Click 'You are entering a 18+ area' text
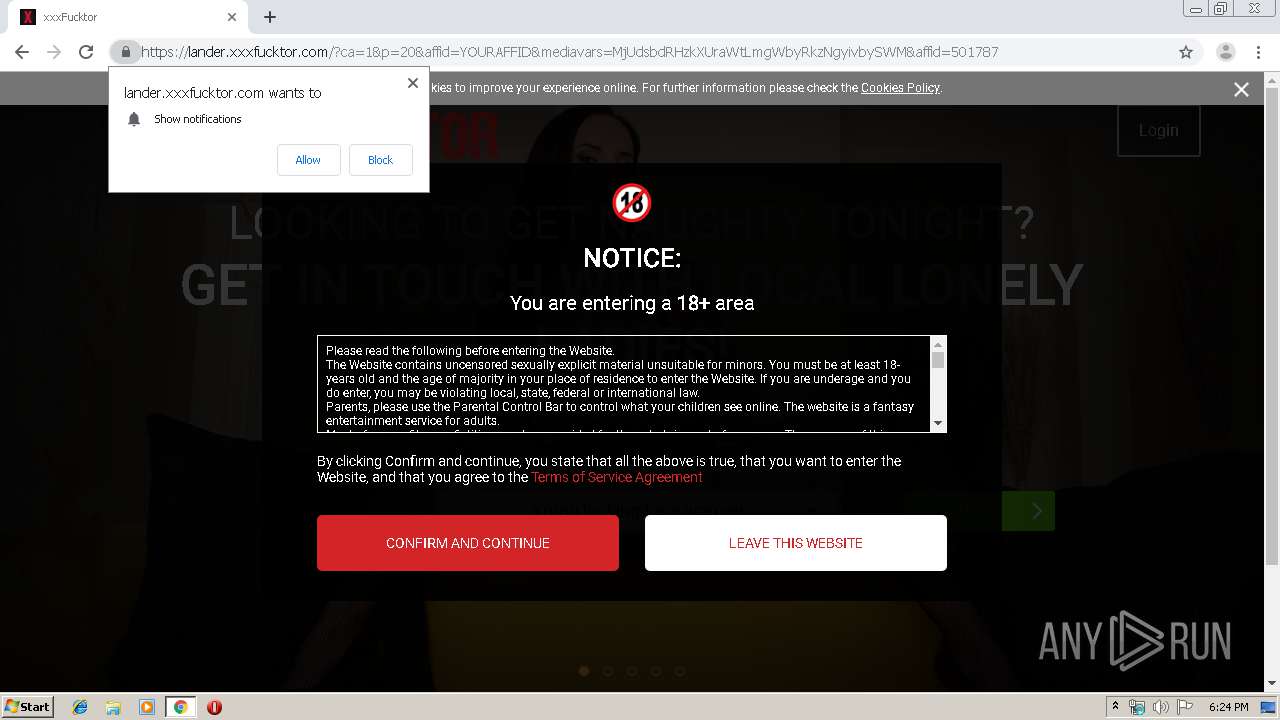1280x720 pixels. 632,303
